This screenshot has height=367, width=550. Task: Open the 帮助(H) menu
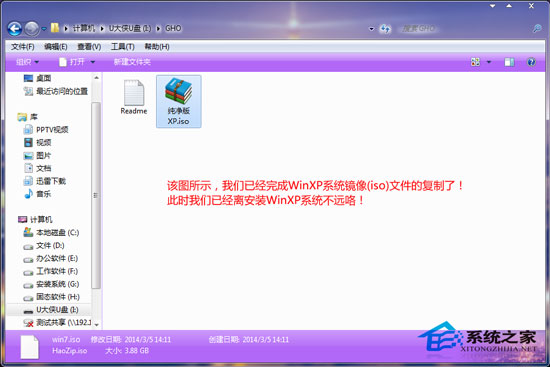coord(157,47)
